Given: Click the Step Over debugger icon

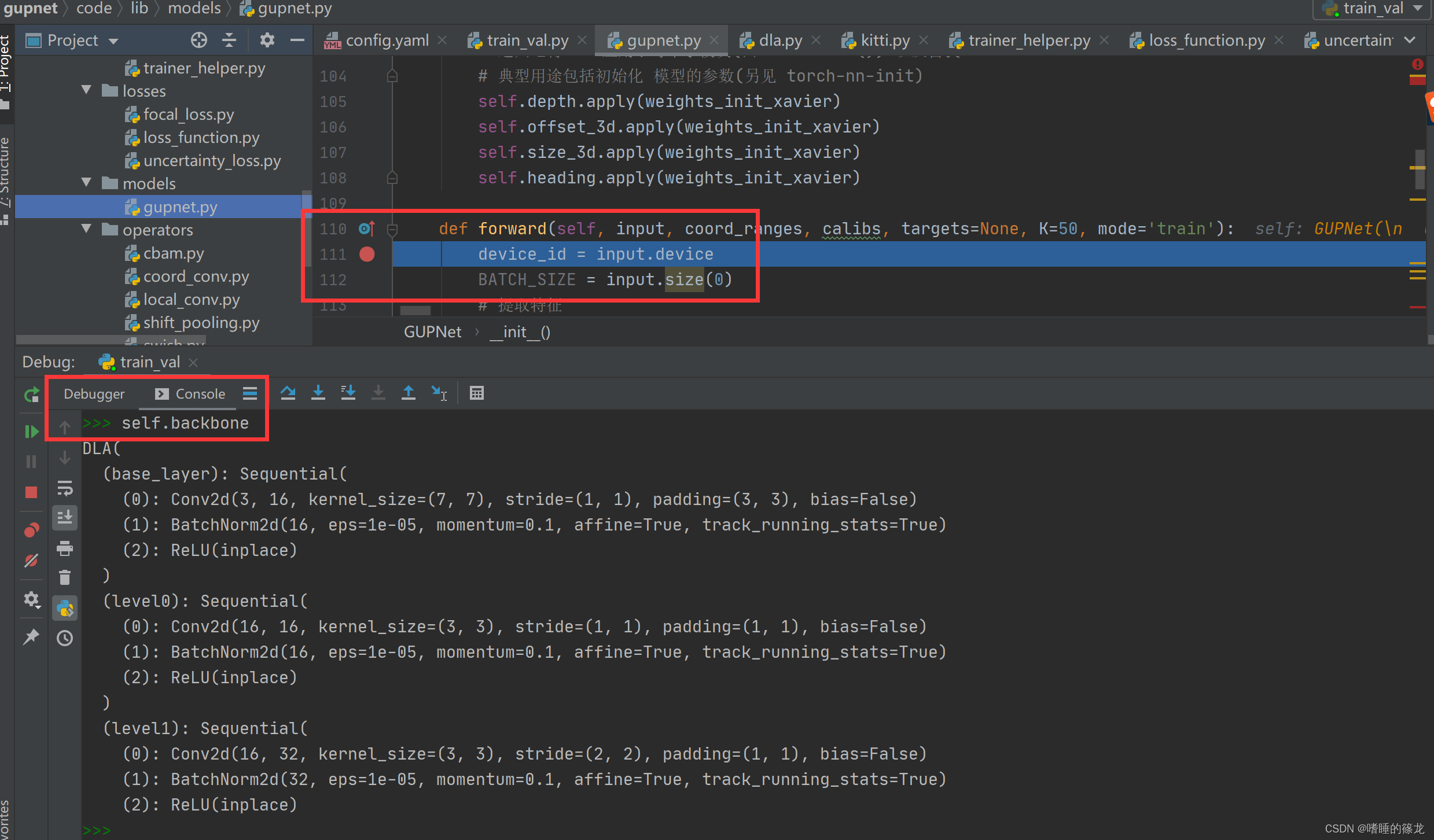Looking at the screenshot, I should click(288, 393).
